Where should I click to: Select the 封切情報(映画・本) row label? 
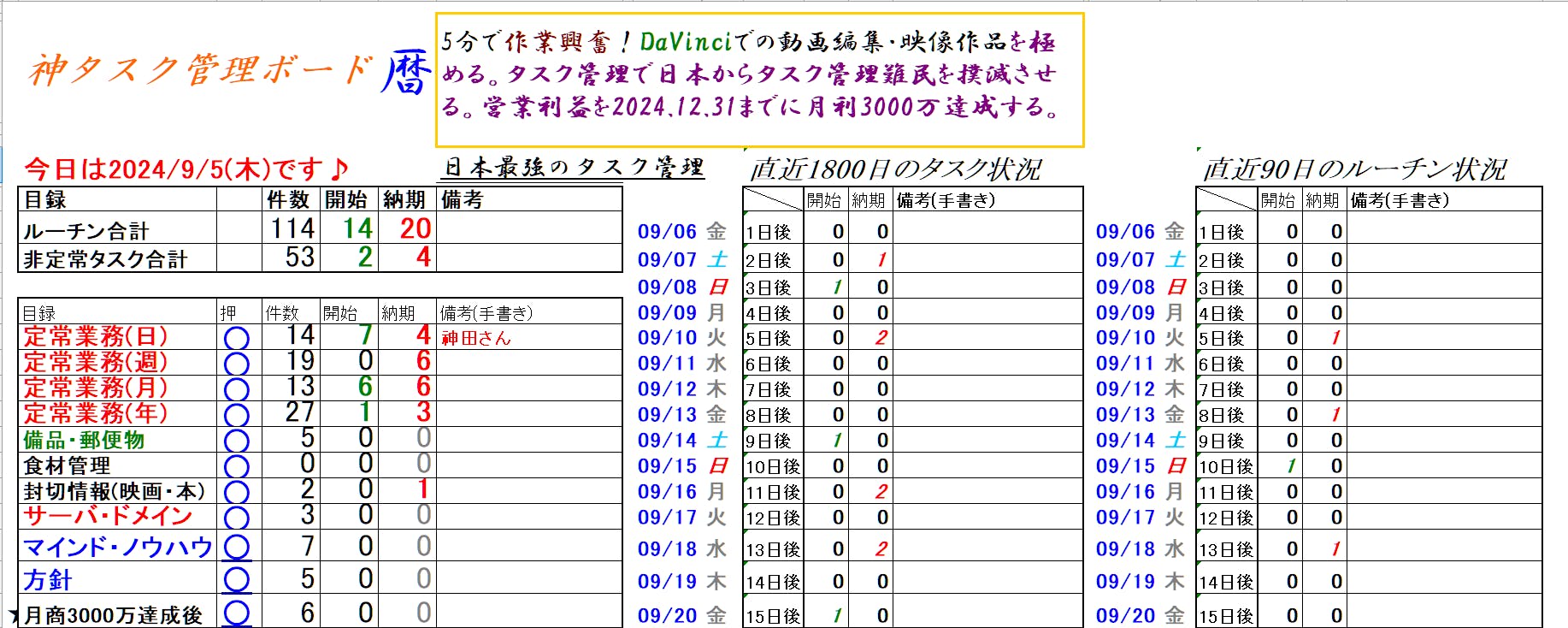[x=115, y=491]
